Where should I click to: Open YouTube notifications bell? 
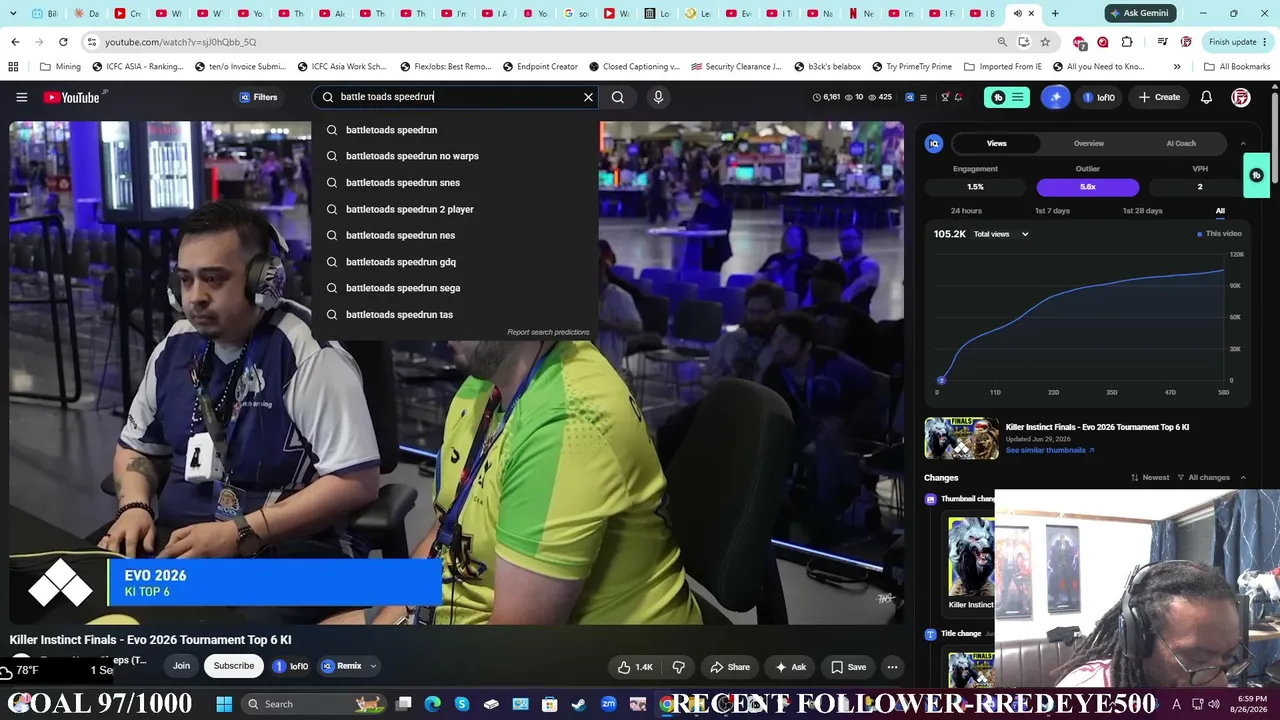tap(1206, 97)
